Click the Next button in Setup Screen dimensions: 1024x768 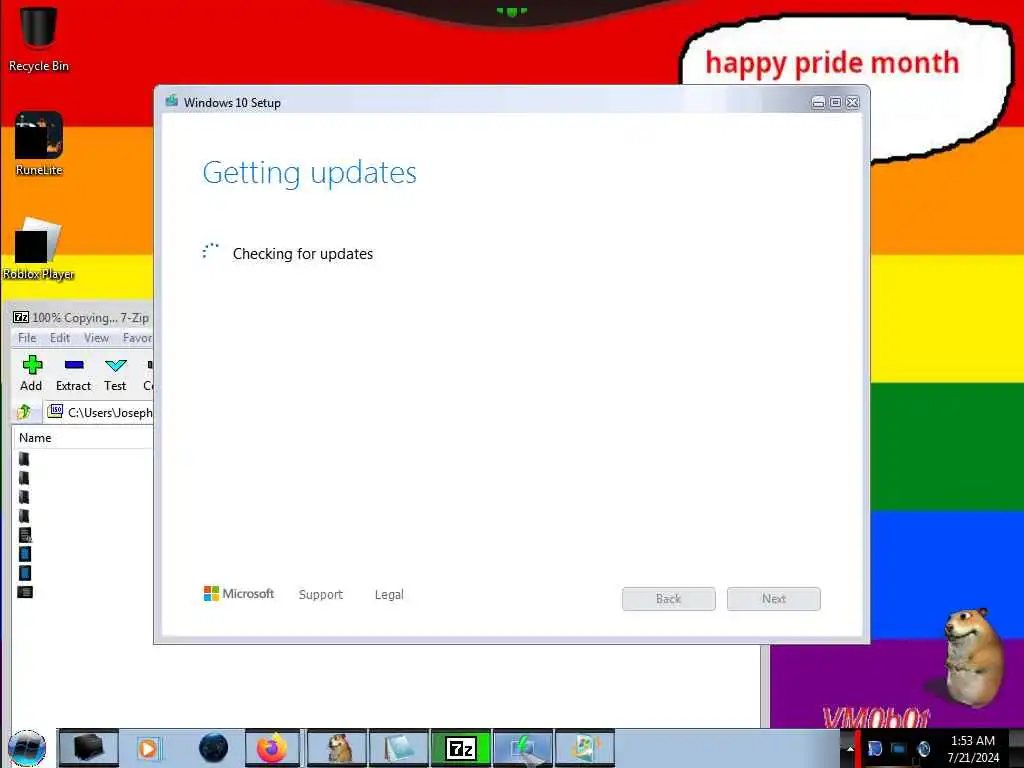(774, 599)
